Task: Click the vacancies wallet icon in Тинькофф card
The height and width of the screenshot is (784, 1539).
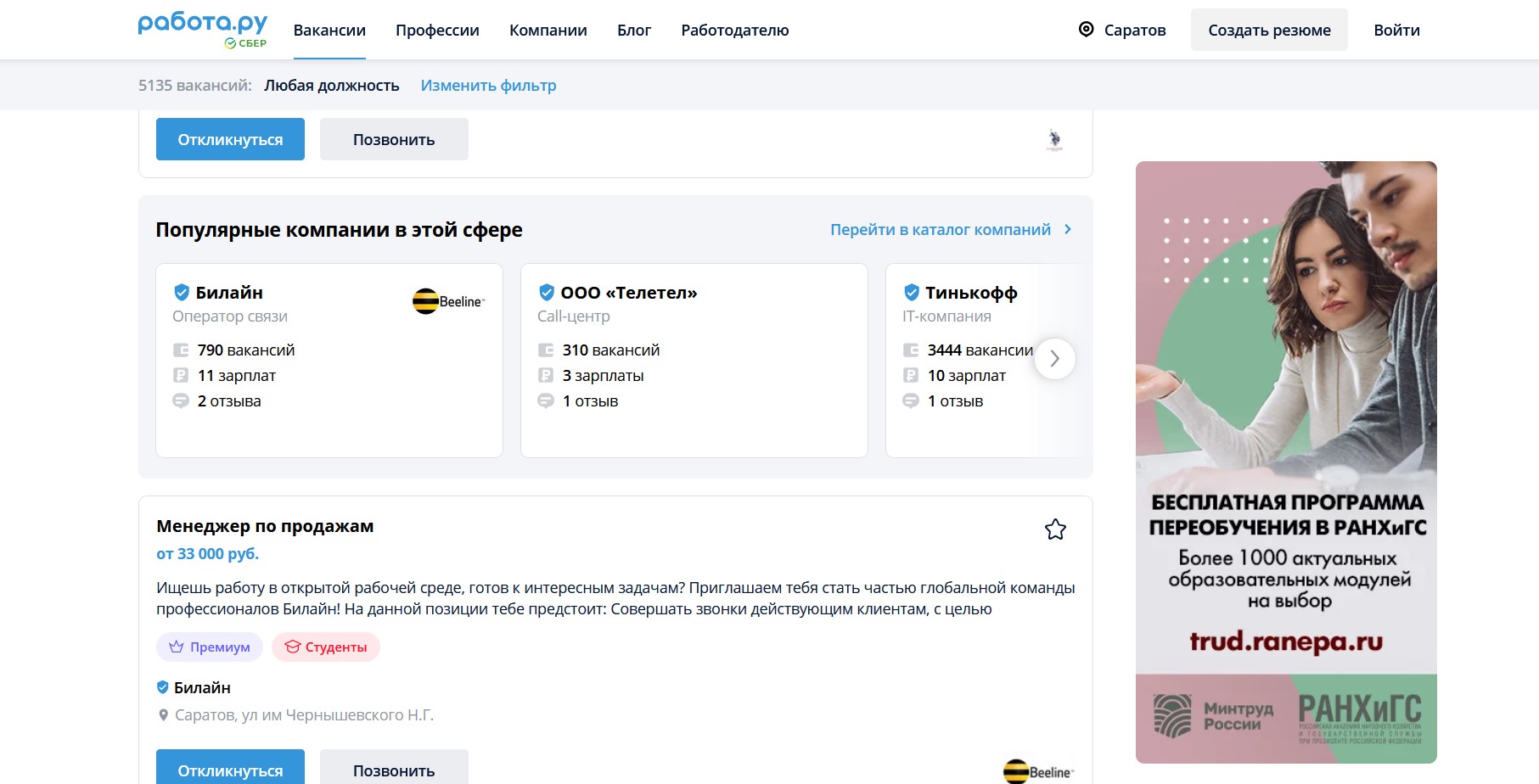Action: pyautogui.click(x=911, y=350)
